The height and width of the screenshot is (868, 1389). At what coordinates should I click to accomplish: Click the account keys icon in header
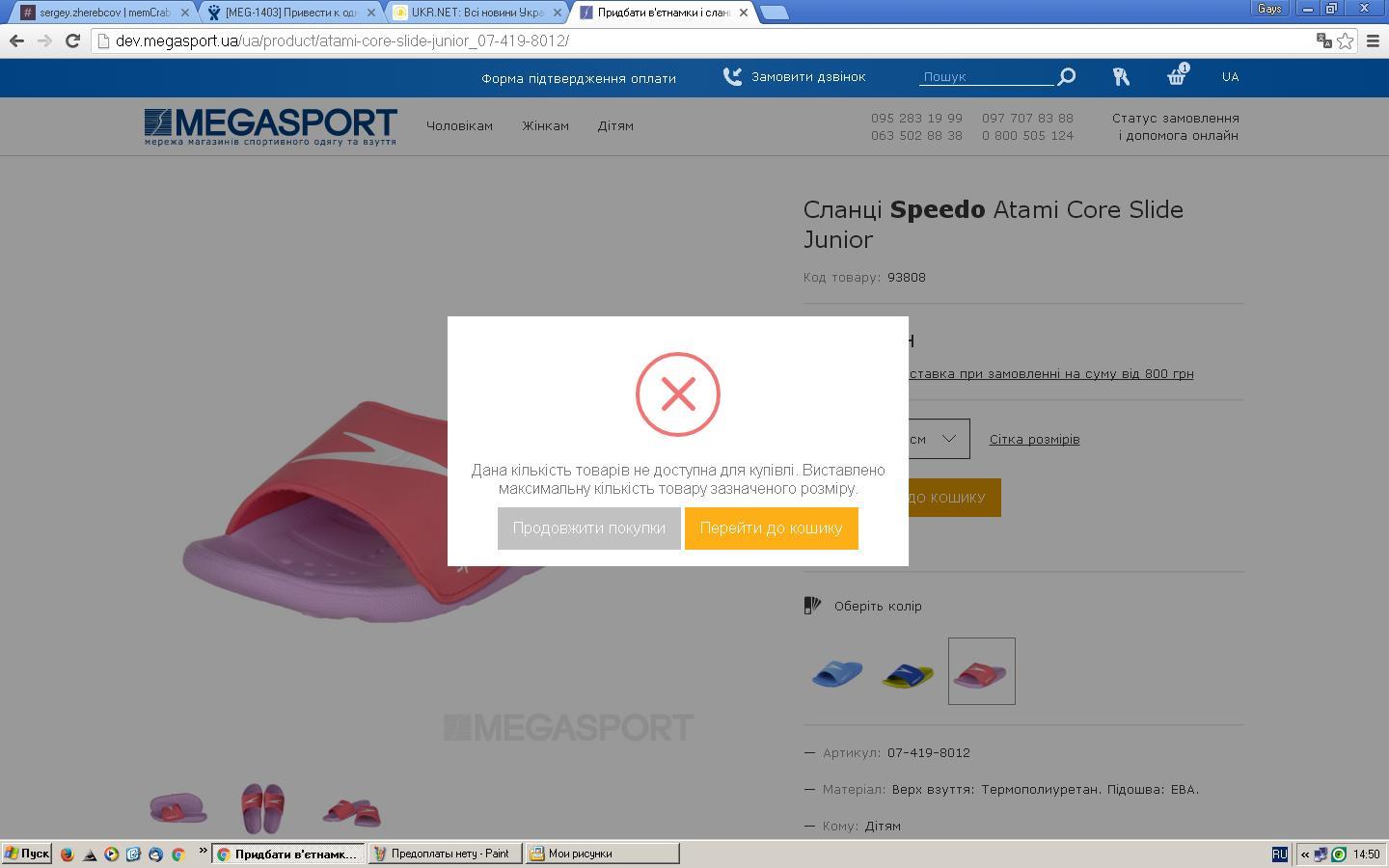[1121, 77]
